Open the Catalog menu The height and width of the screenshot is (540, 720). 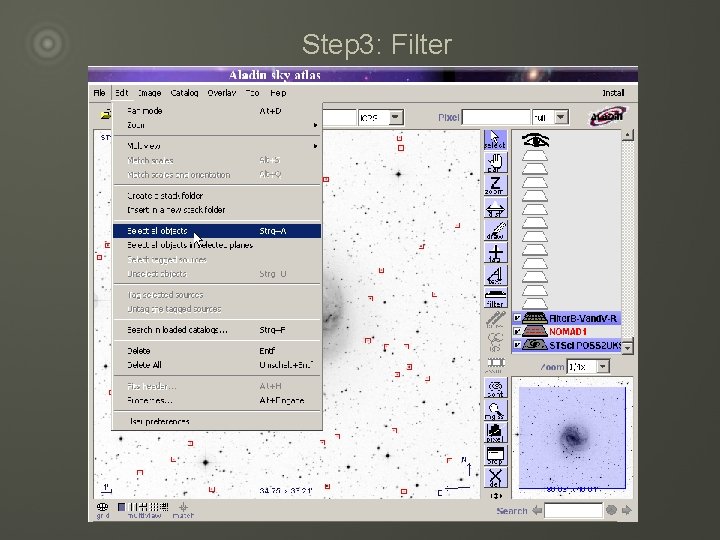pos(184,93)
